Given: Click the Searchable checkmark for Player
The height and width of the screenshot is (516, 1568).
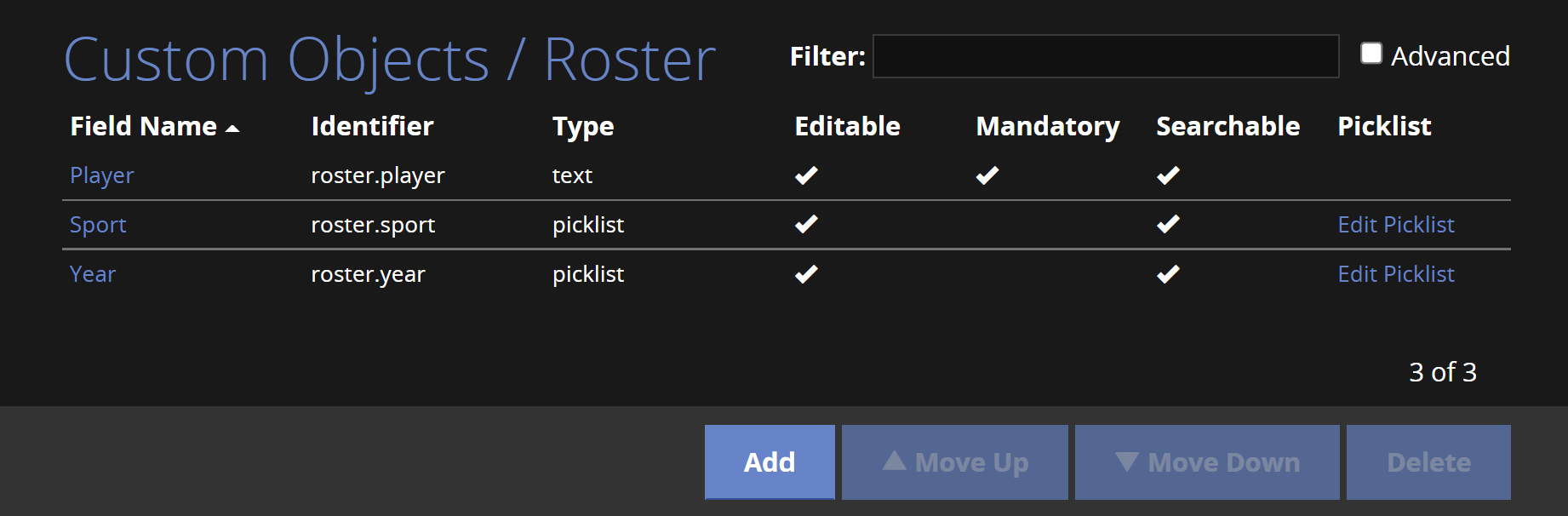Looking at the screenshot, I should [1168, 175].
